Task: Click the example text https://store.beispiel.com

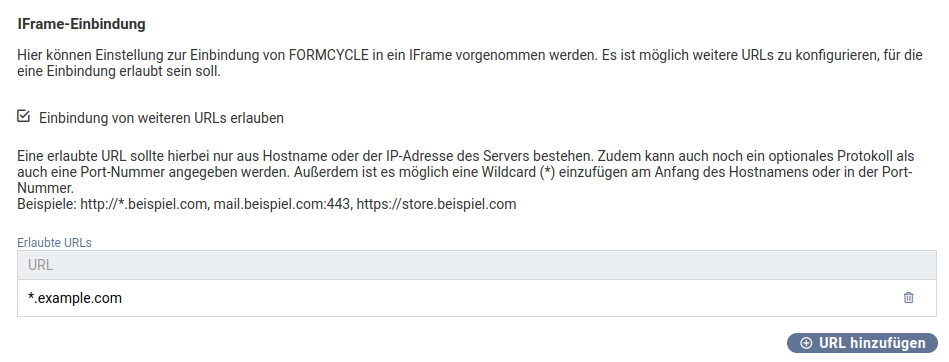Action: (436, 204)
